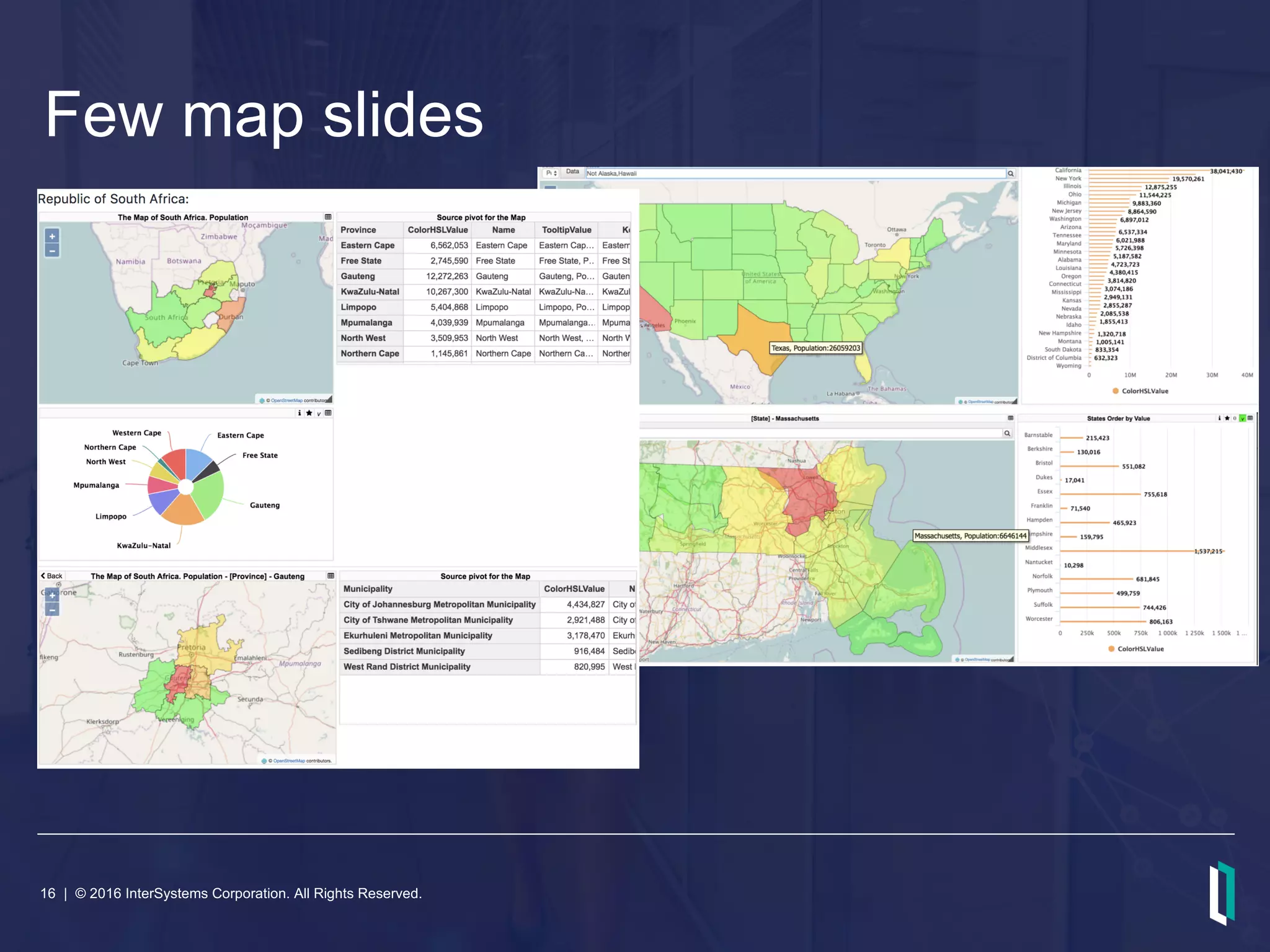Click the star icon above the pie chart
The image size is (1270, 952).
(x=309, y=413)
